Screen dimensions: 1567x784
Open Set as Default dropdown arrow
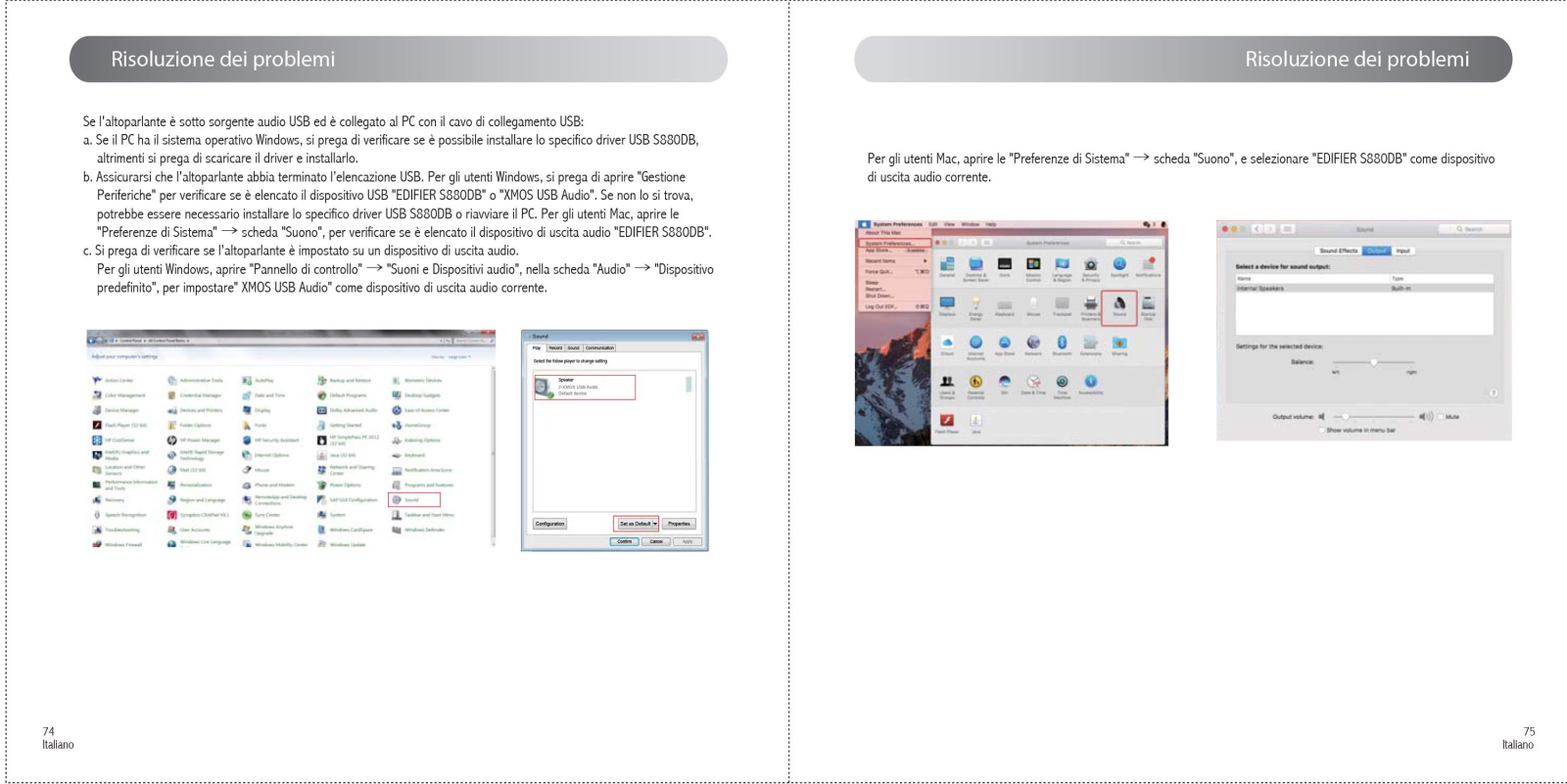pyautogui.click(x=655, y=524)
